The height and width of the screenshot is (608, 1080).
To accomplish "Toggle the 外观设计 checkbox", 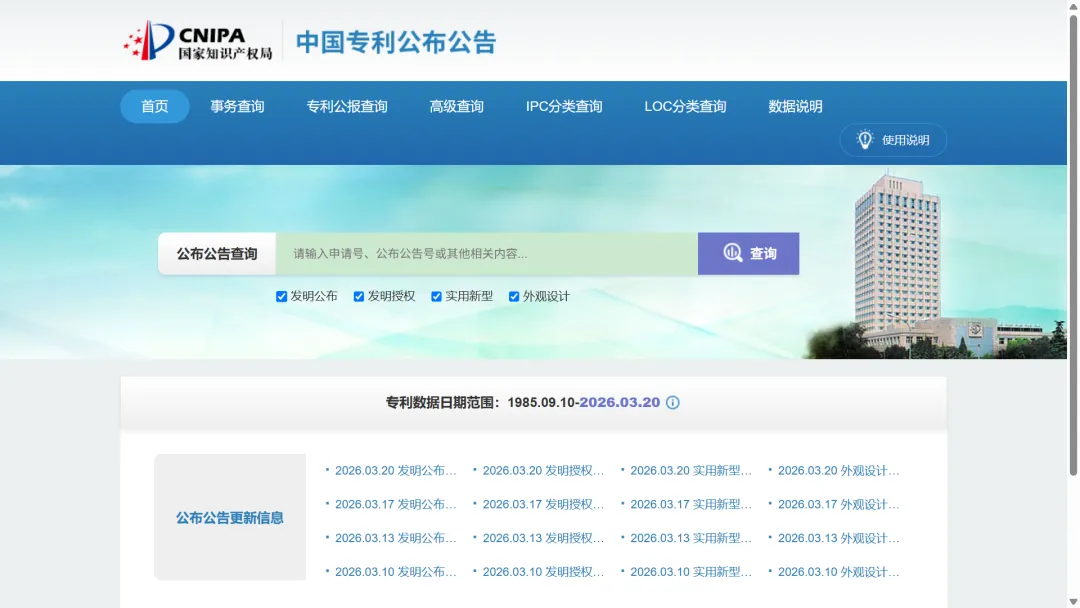I will point(514,297).
